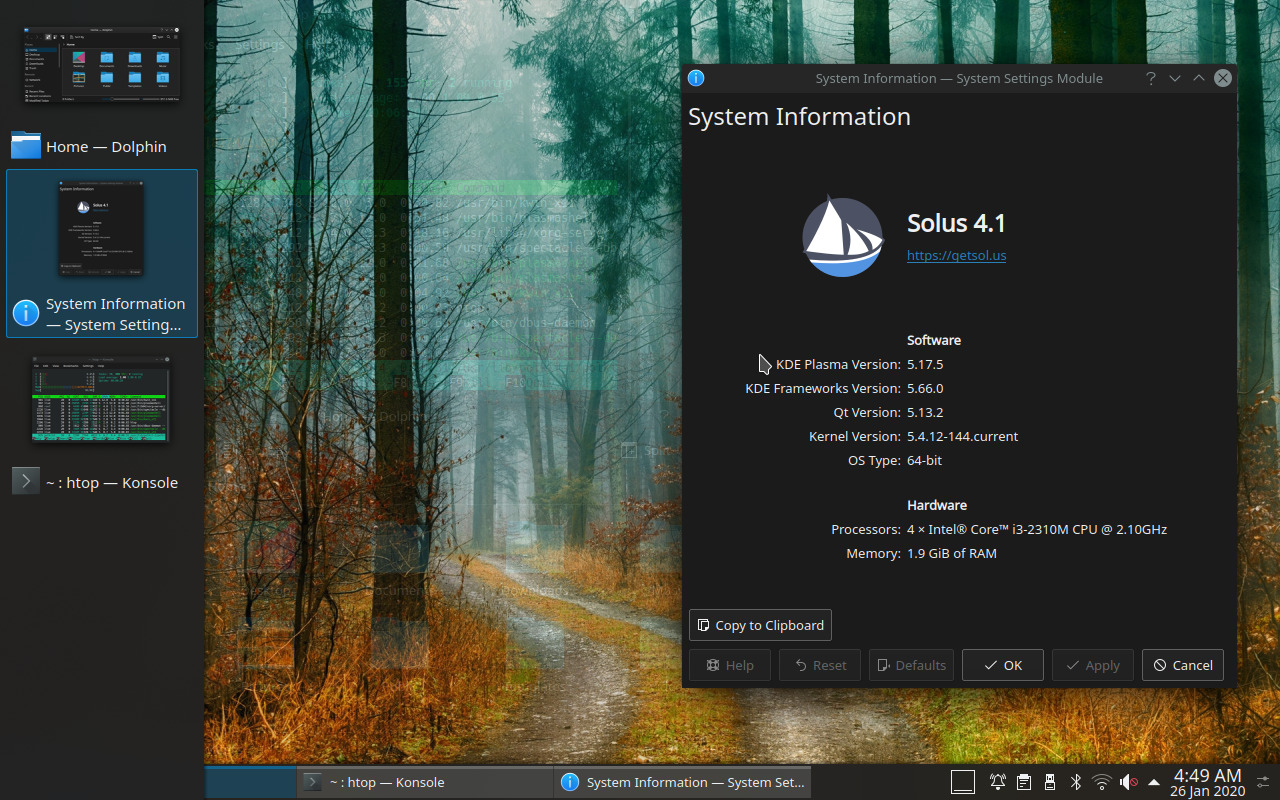
Task: Open the notifications bell in system tray
Action: [x=997, y=782]
